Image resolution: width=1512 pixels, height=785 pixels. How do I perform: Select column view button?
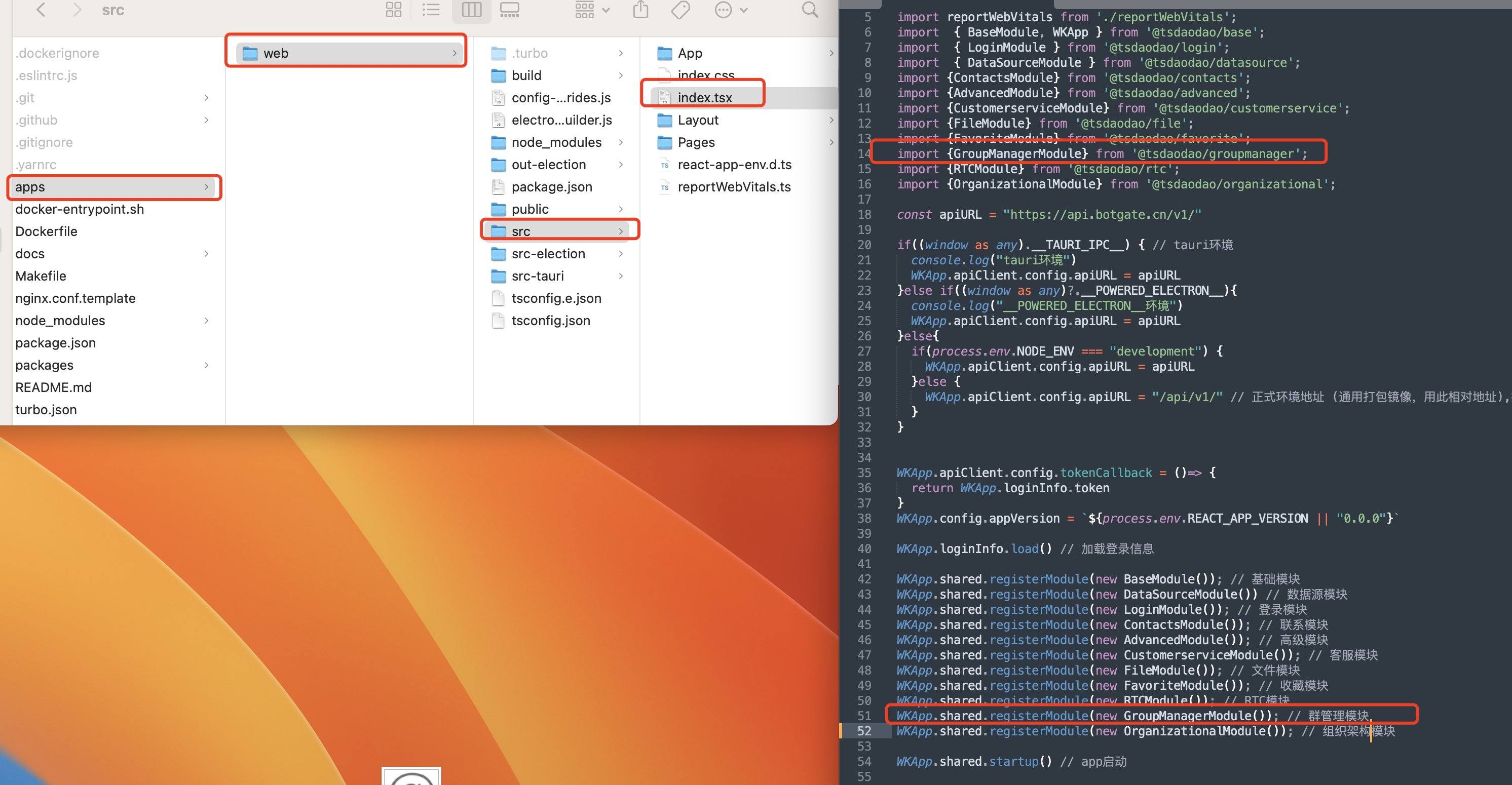[x=471, y=10]
